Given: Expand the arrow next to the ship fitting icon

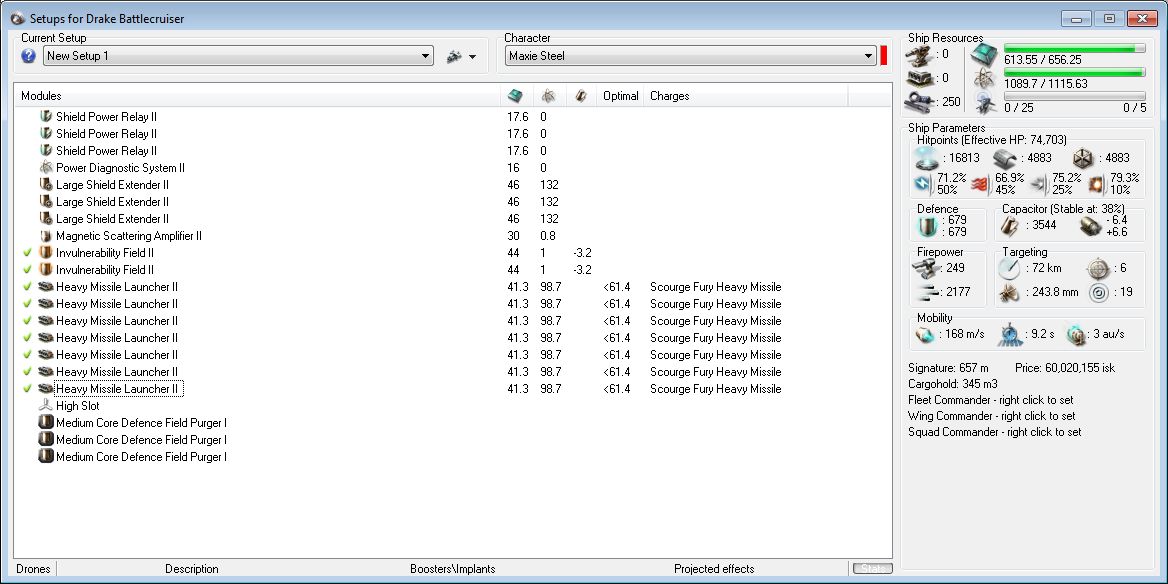Looking at the screenshot, I should pyautogui.click(x=472, y=57).
